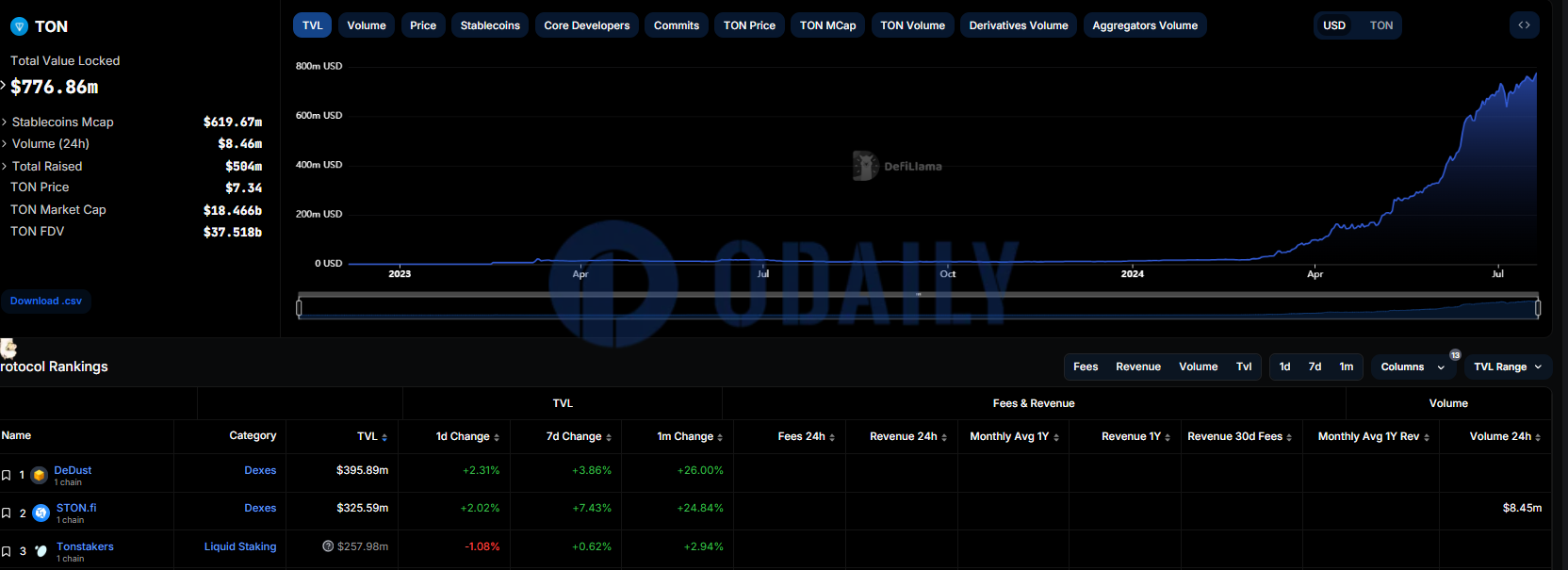Select the 7d change filter

[x=1315, y=366]
